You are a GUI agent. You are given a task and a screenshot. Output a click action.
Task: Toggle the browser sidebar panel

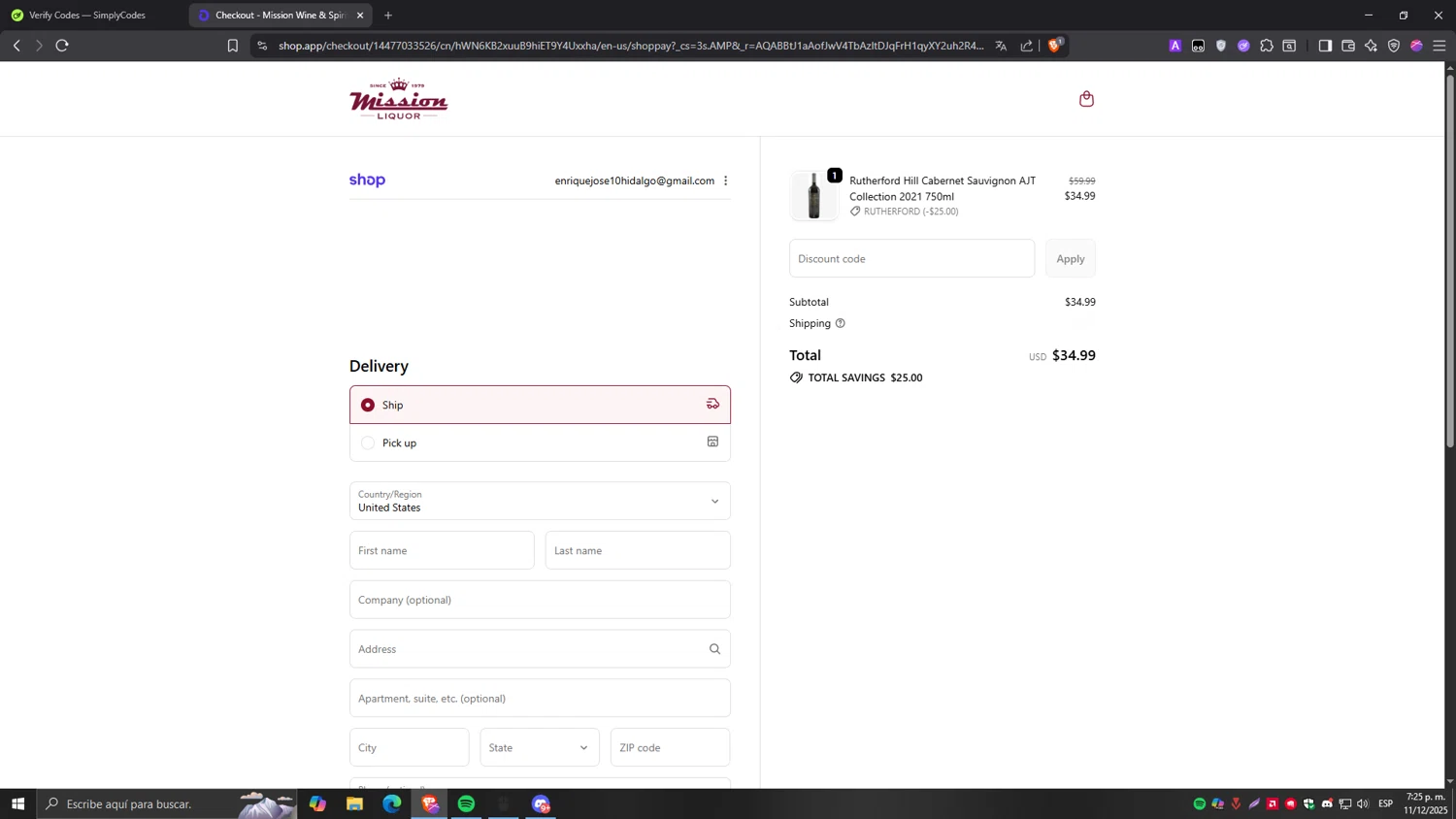(x=1325, y=46)
